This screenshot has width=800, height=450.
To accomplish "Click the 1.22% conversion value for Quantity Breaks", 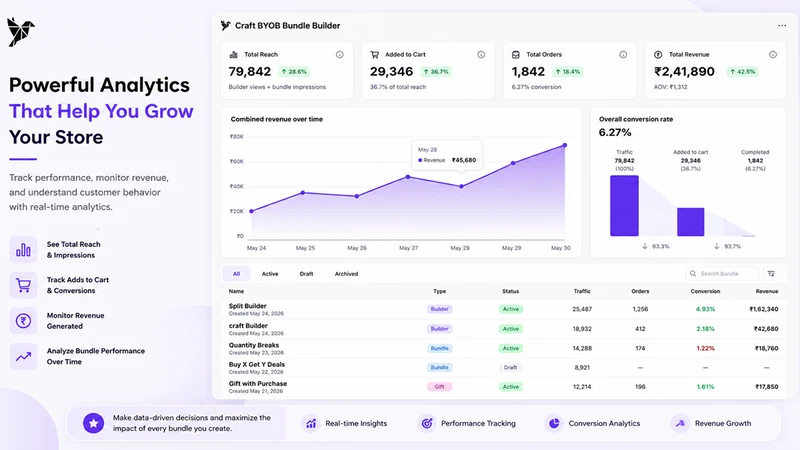I will 705,348.
